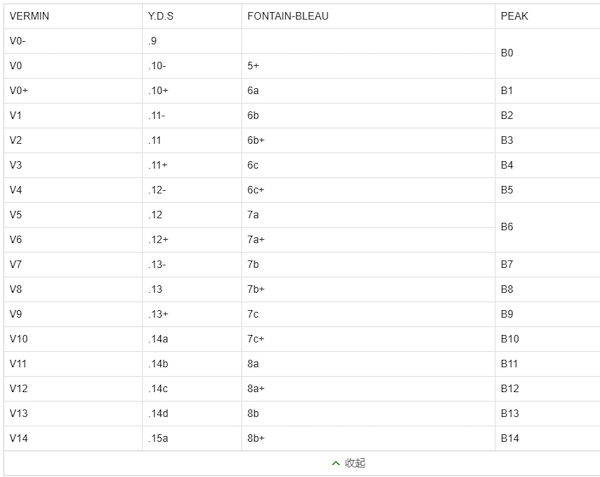Select the B0 peak grade cell
Viewport: 600px width, 477px height.
pyautogui.click(x=507, y=53)
